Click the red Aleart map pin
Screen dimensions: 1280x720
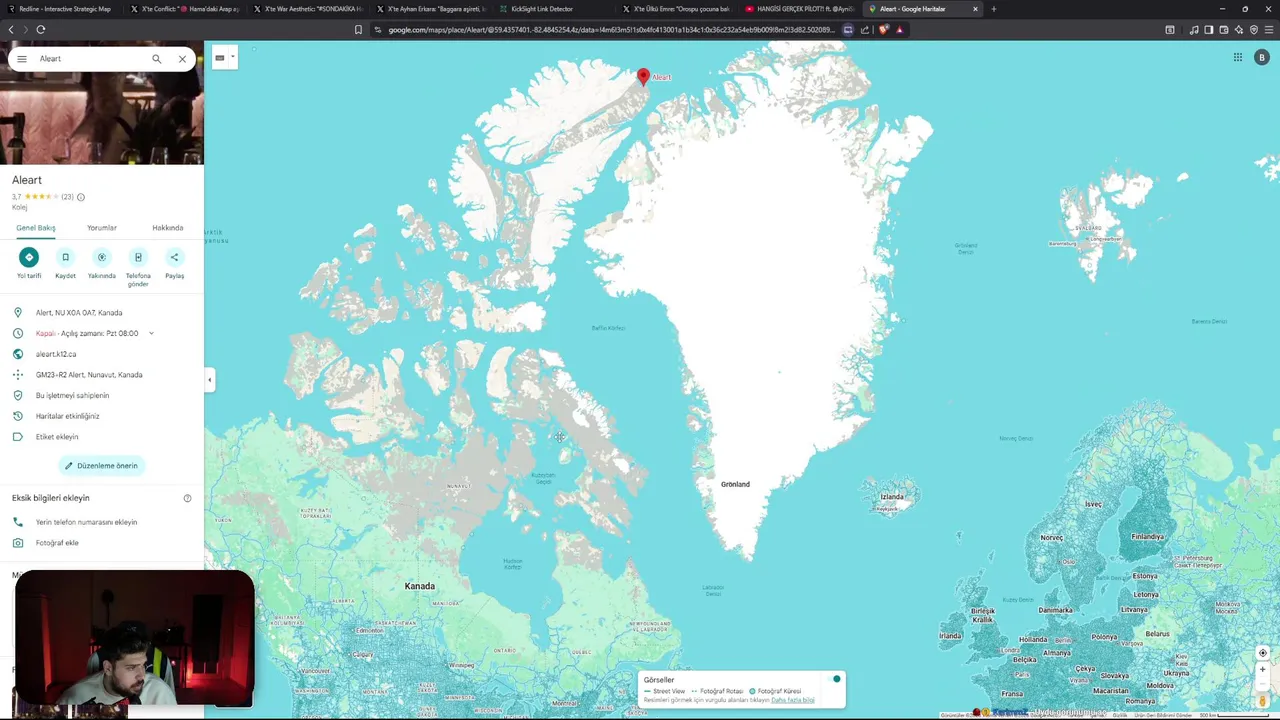coord(643,77)
